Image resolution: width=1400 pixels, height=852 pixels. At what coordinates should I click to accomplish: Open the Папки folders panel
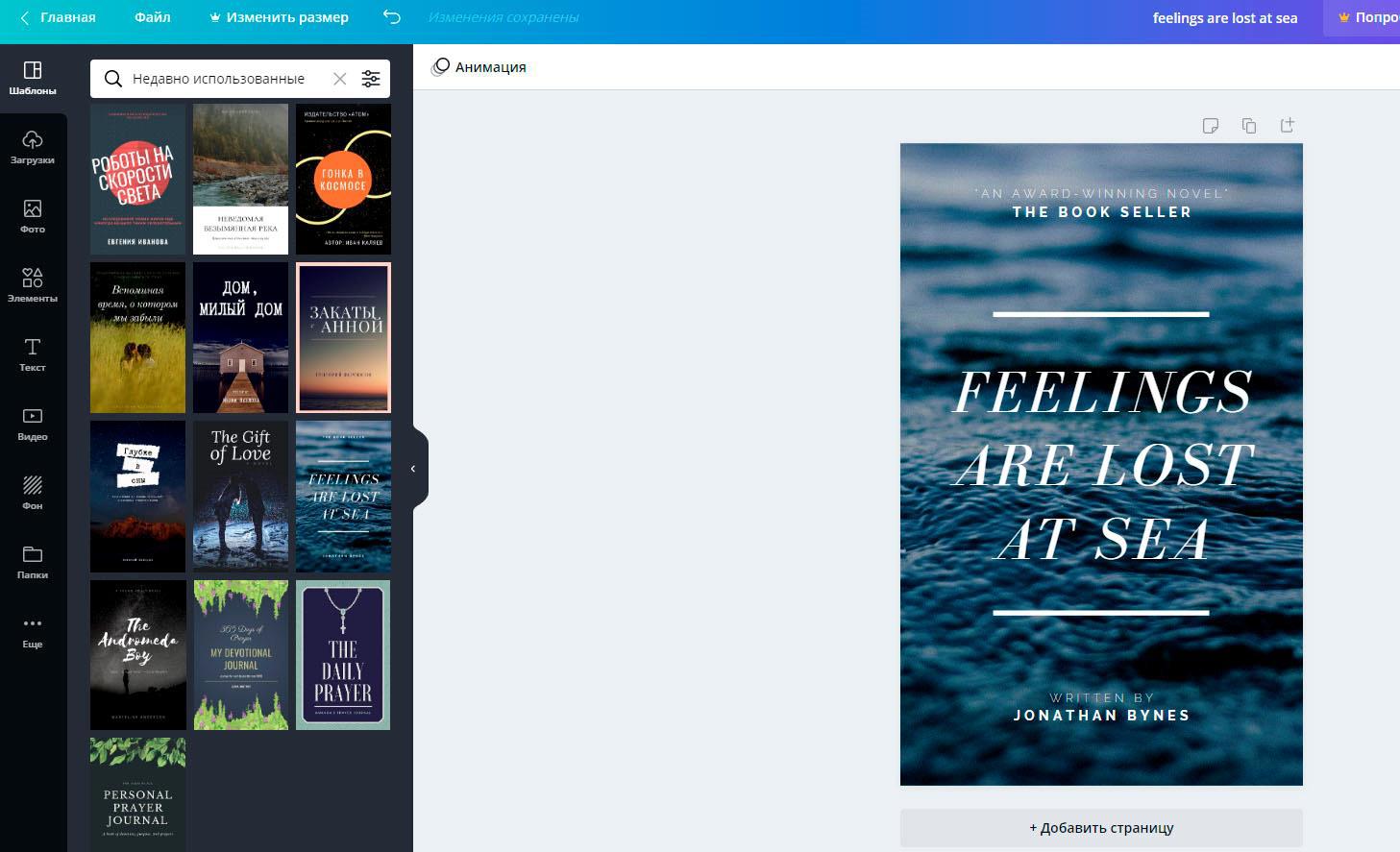(33, 562)
